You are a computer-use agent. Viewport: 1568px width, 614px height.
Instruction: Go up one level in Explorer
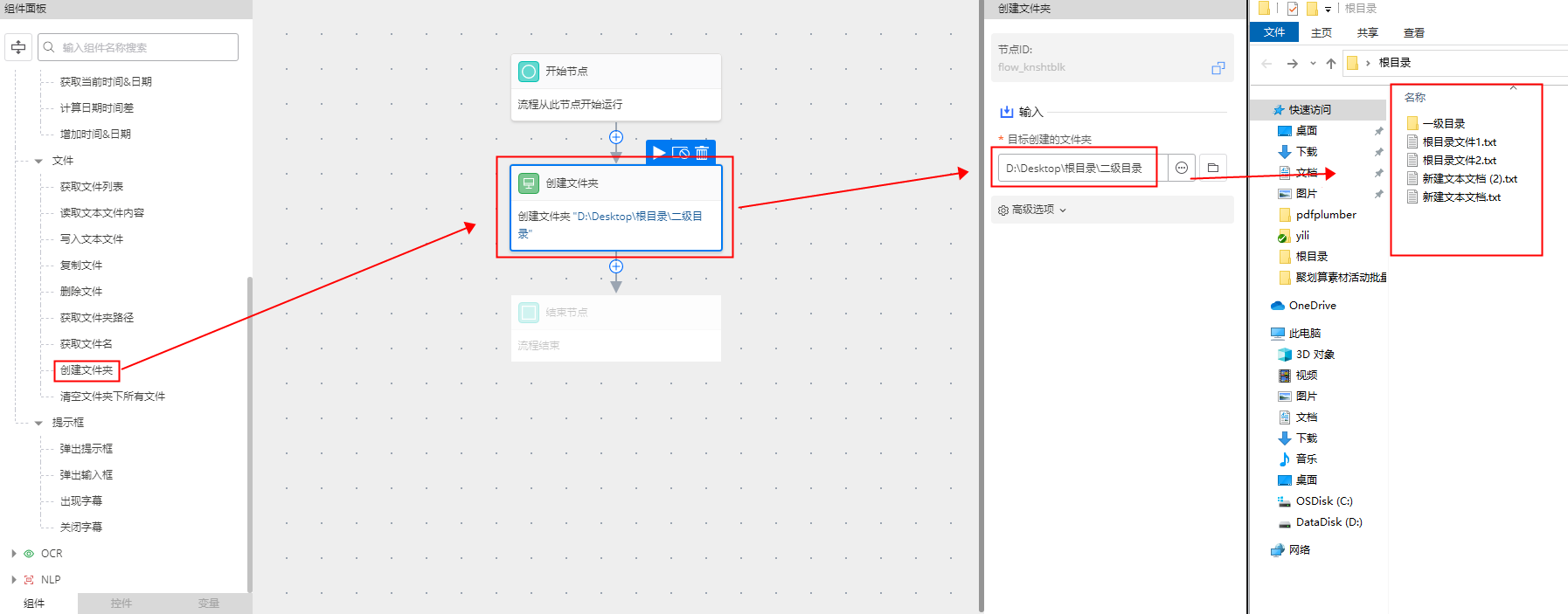[1330, 63]
